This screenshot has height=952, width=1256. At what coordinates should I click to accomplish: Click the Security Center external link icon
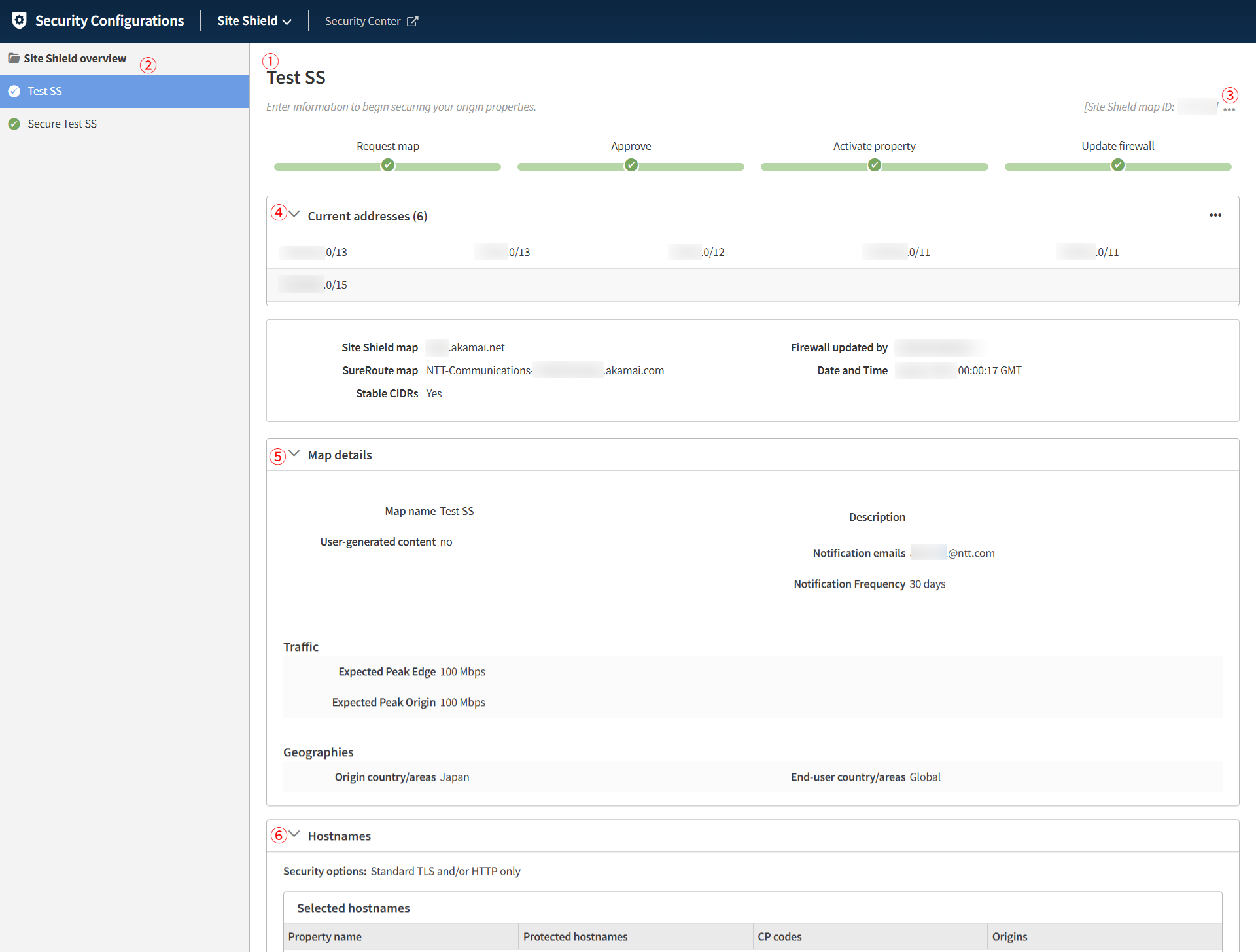coord(412,21)
